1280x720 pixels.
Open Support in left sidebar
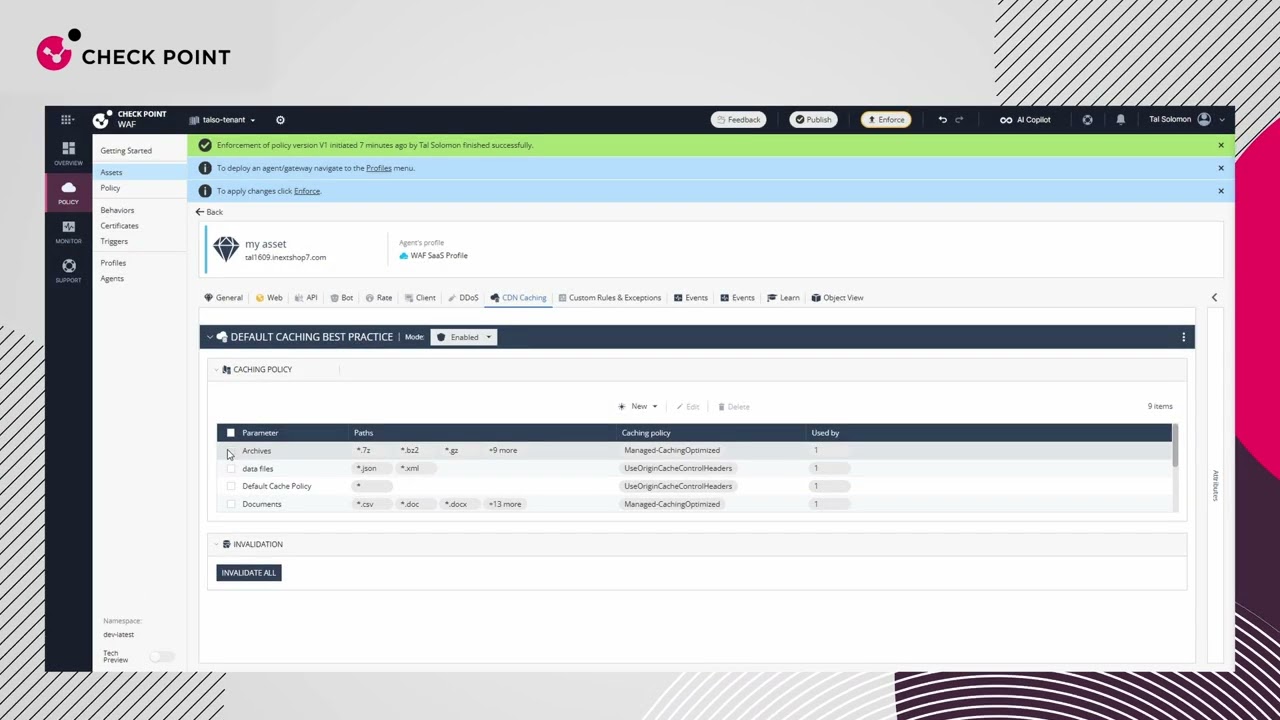click(x=68, y=271)
